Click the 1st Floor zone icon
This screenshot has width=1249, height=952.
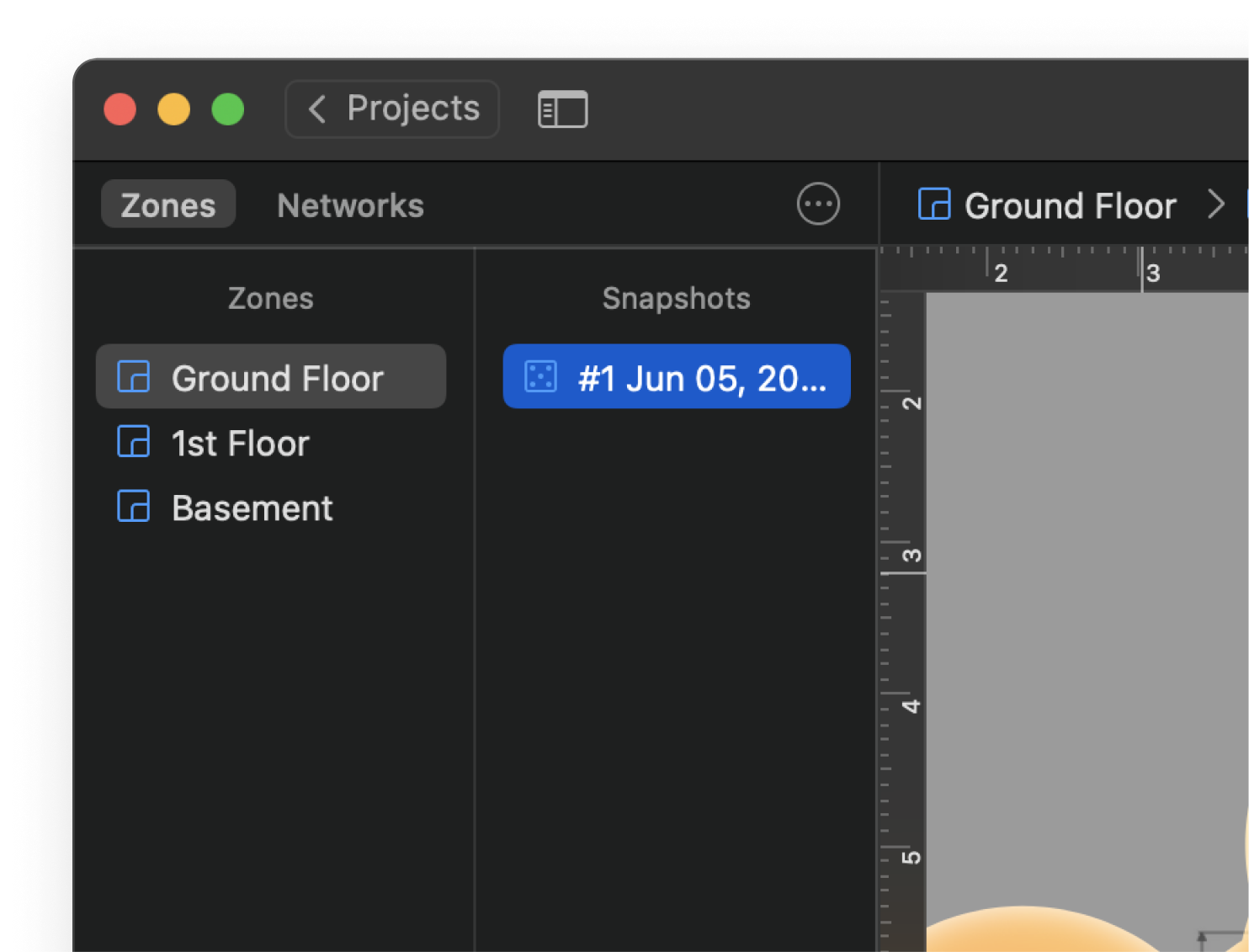[134, 442]
